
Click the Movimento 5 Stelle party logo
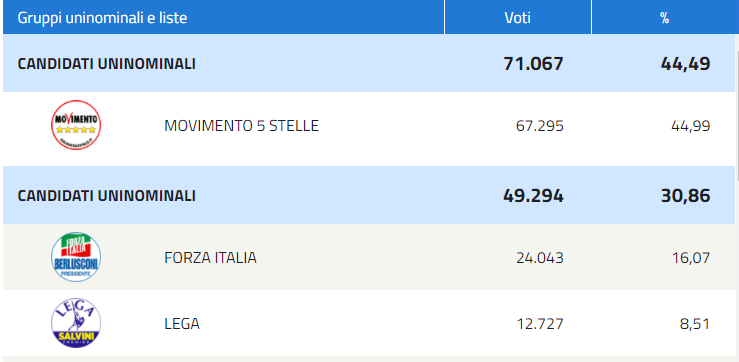[76, 125]
